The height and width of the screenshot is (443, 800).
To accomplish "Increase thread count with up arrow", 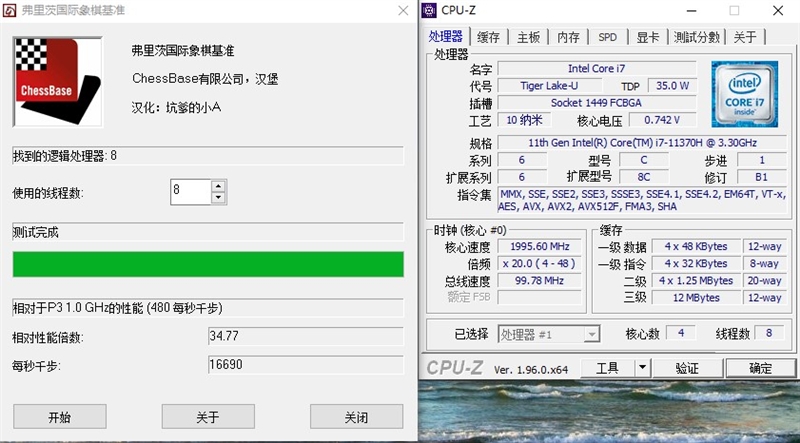I will click(218, 187).
